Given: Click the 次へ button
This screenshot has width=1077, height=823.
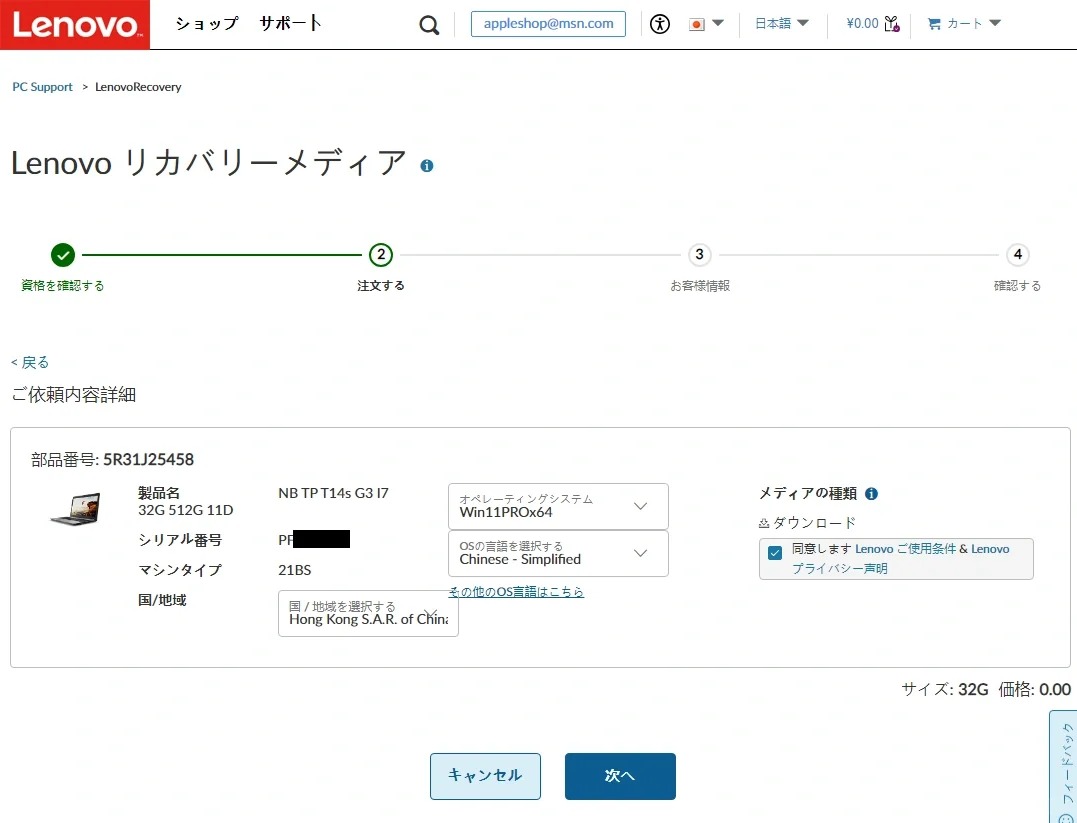Looking at the screenshot, I should coord(620,776).
